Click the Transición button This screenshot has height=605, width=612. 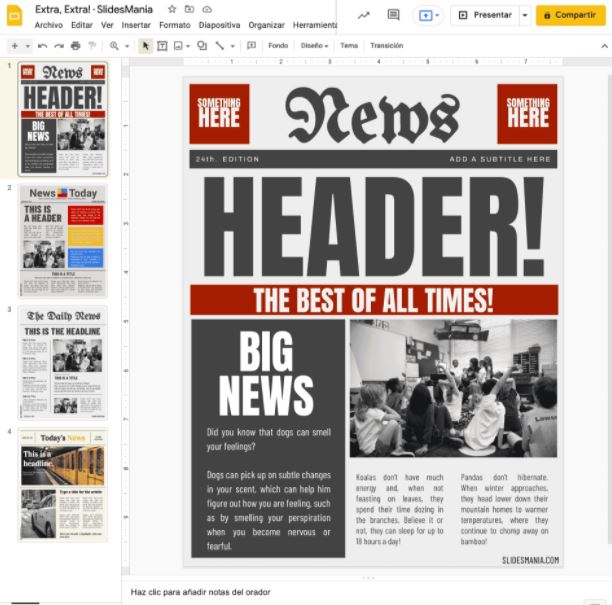tap(386, 46)
